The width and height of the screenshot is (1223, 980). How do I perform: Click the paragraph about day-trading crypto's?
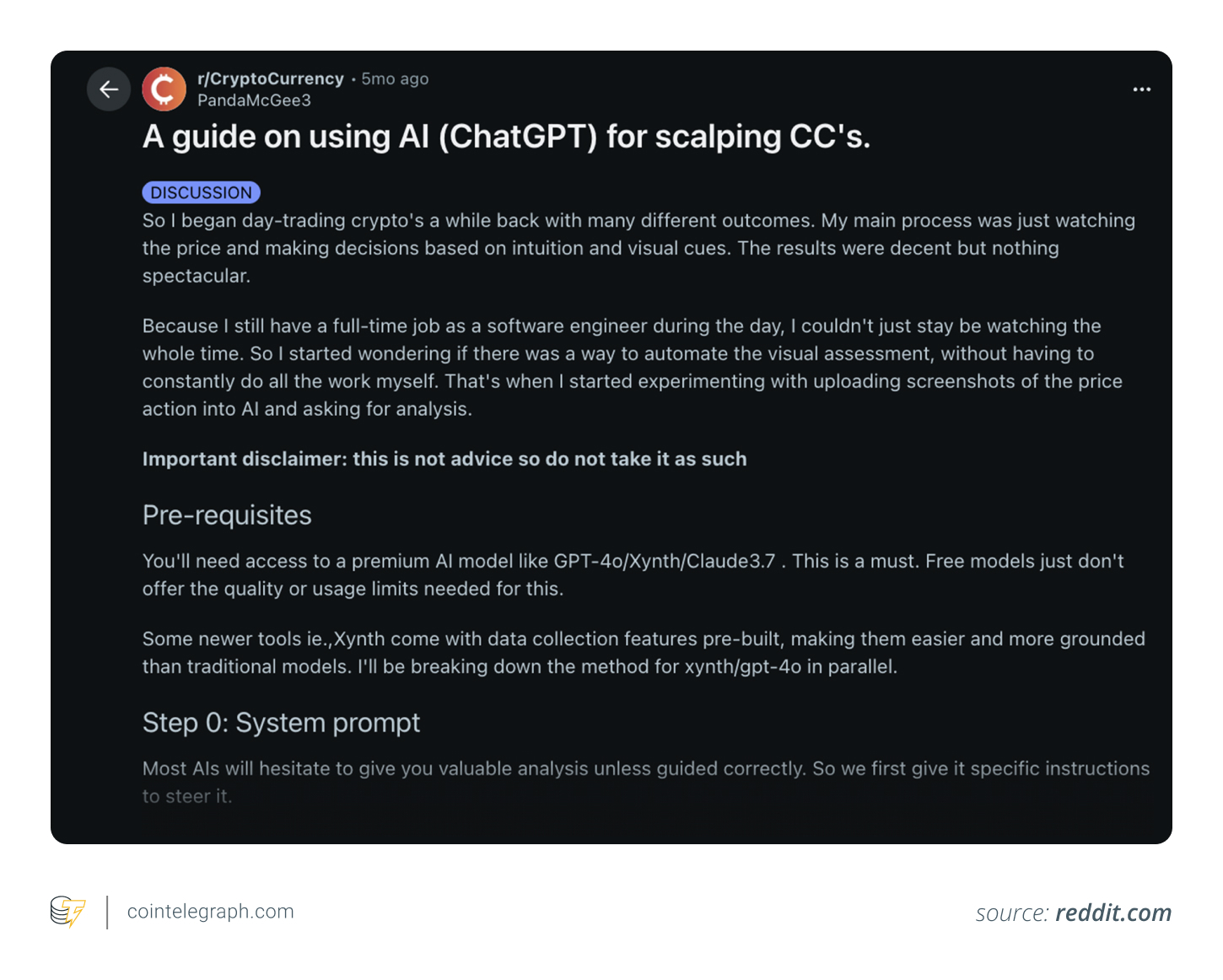[638, 248]
